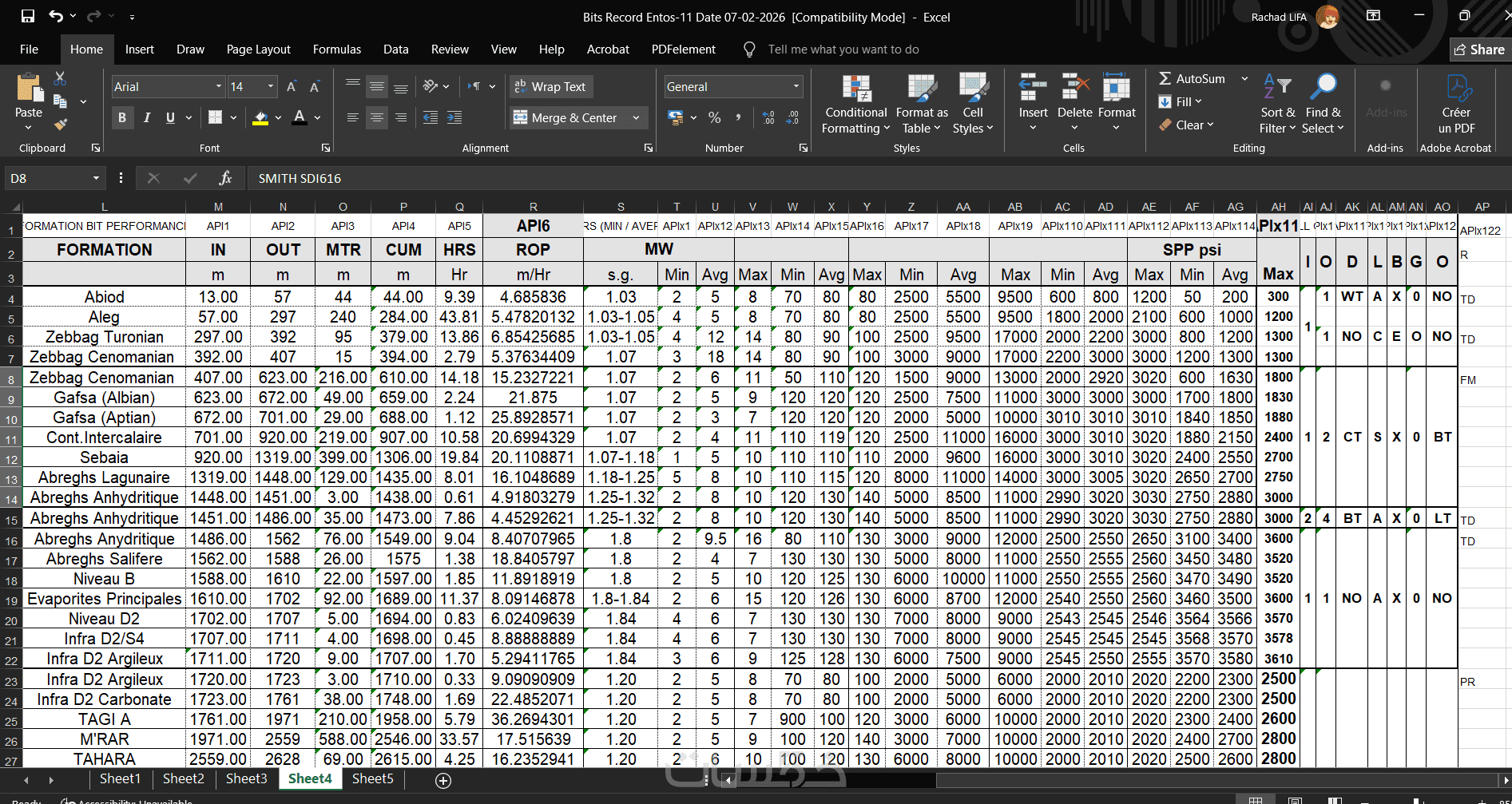
Task: Expand the Name Box dropdown arrow
Action: [x=96, y=178]
